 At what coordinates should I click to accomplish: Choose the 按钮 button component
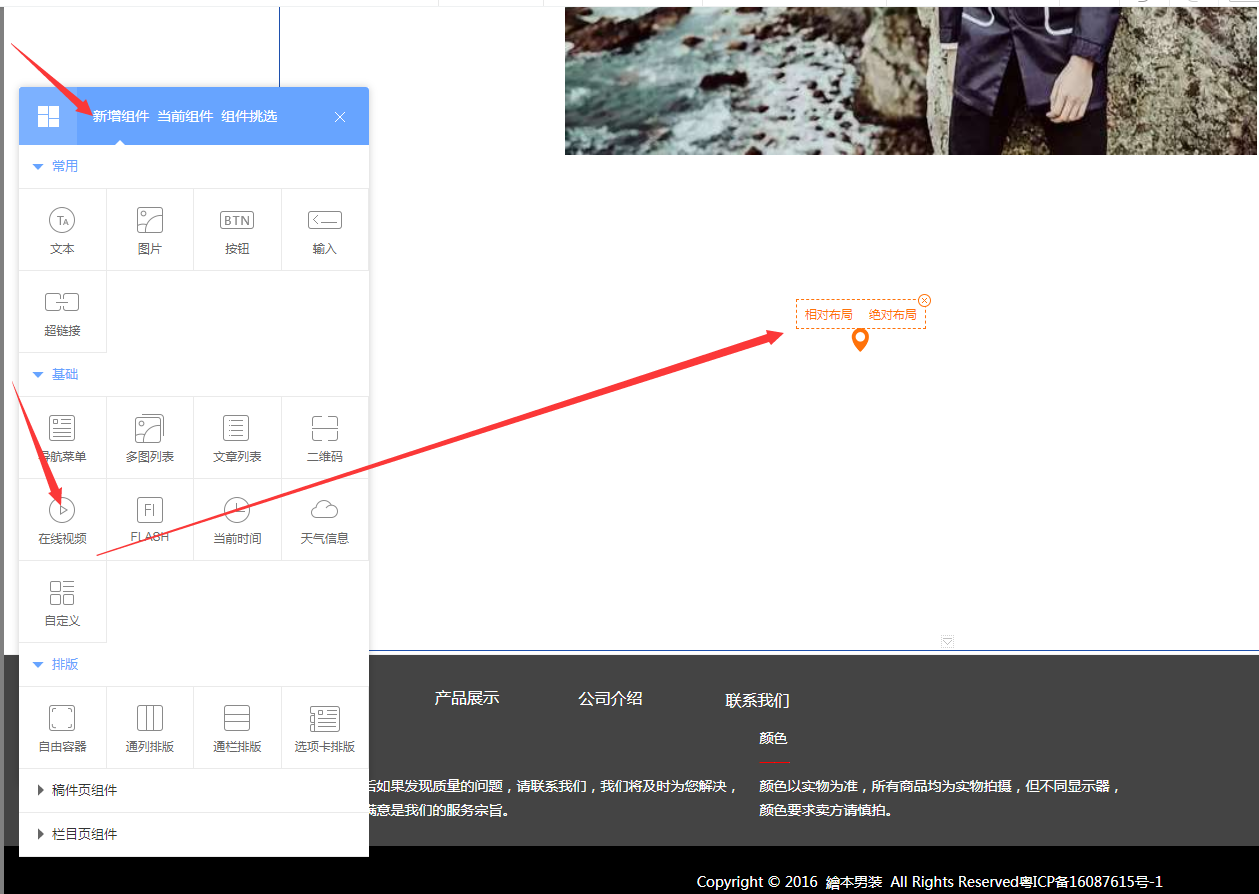pyautogui.click(x=237, y=221)
